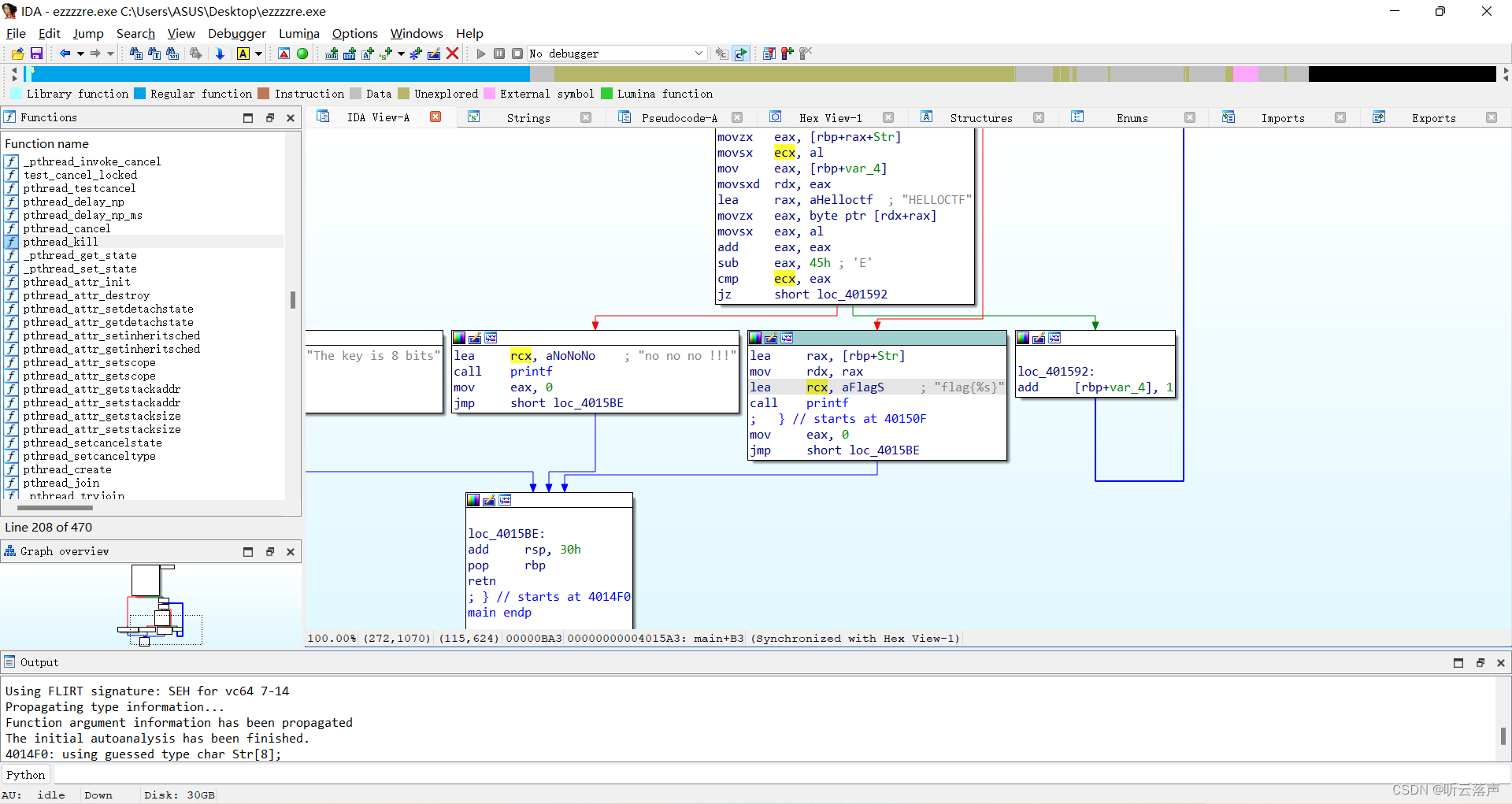
Task: Maximize the Functions panel
Action: pyautogui.click(x=248, y=118)
